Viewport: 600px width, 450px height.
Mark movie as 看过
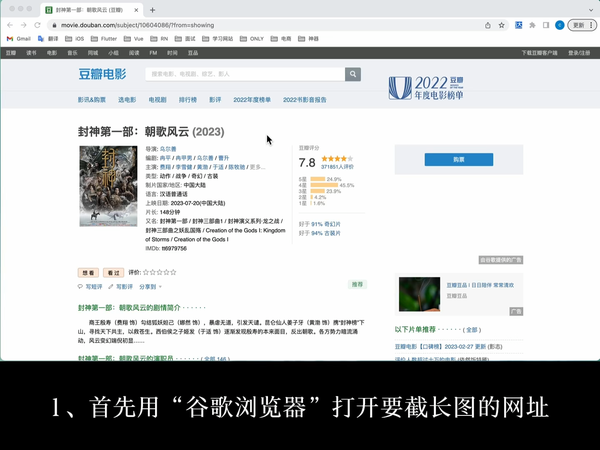pyautogui.click(x=114, y=272)
